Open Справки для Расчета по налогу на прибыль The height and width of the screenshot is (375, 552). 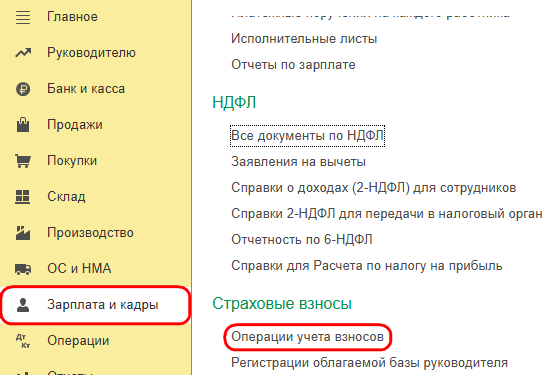click(366, 266)
